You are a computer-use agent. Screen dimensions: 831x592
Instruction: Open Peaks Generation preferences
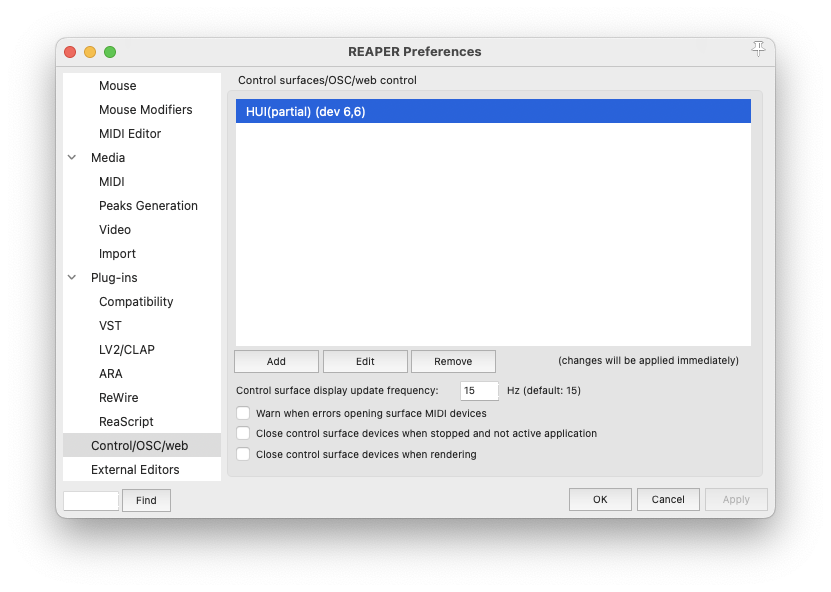pos(148,206)
